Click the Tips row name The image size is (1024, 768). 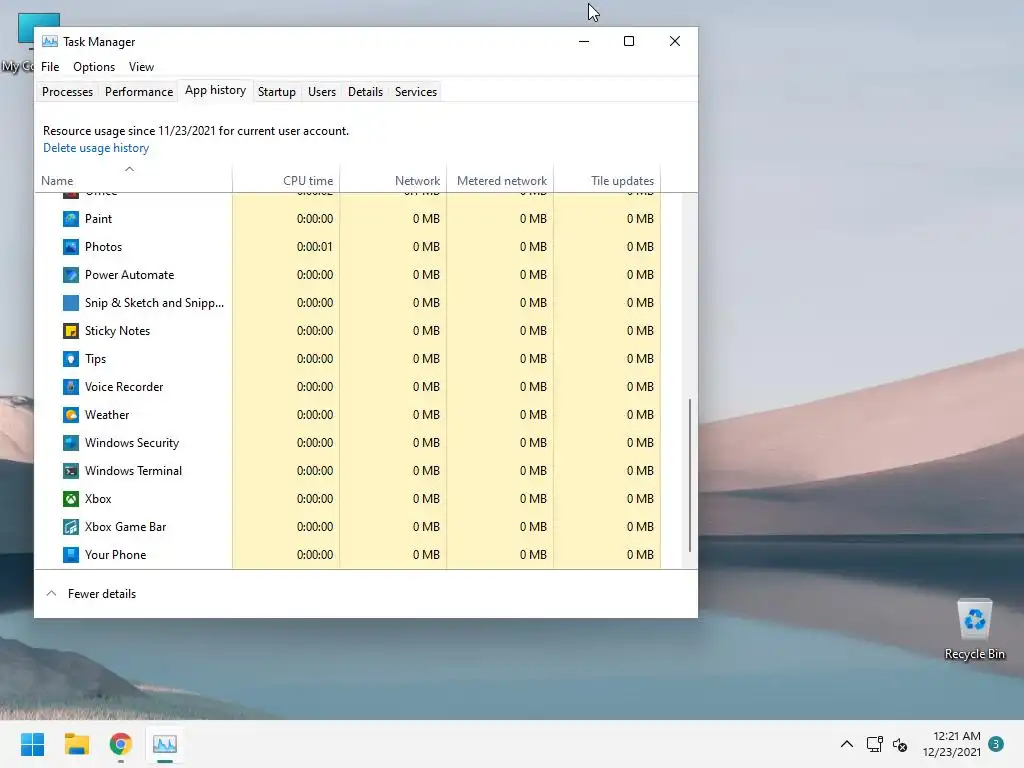pos(95,359)
